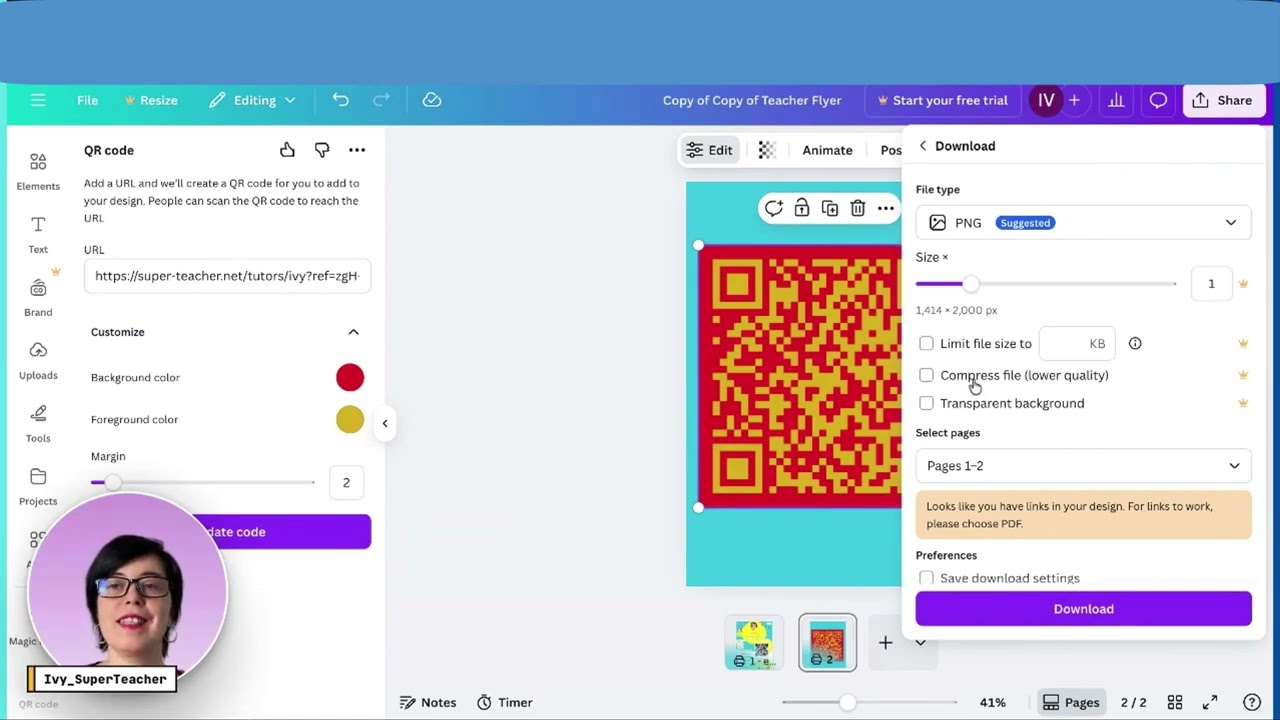1280x720 pixels.
Task: Delete the selected QR code with trash icon
Action: [x=857, y=209]
